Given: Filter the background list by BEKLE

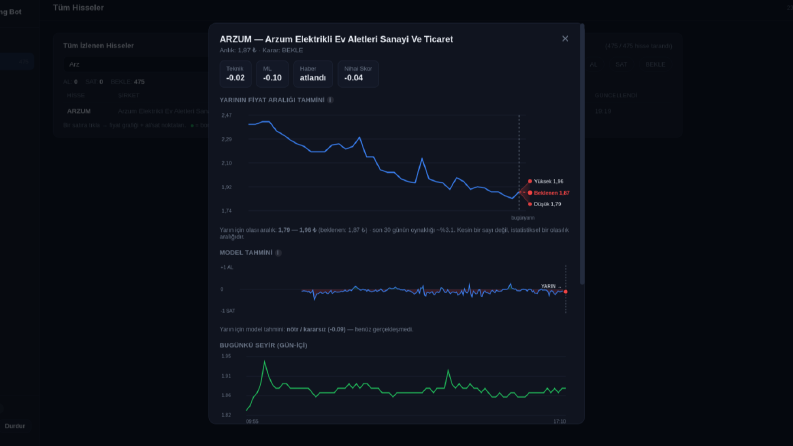Looking at the screenshot, I should tap(655, 65).
